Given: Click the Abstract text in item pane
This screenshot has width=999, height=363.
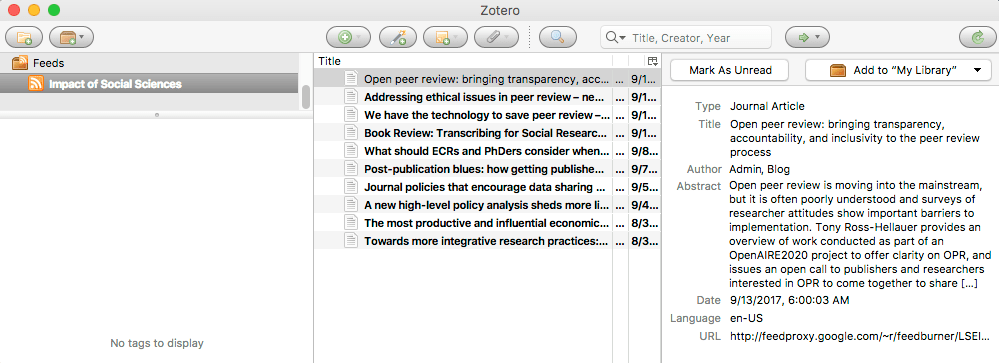Looking at the screenshot, I should pos(861,234).
